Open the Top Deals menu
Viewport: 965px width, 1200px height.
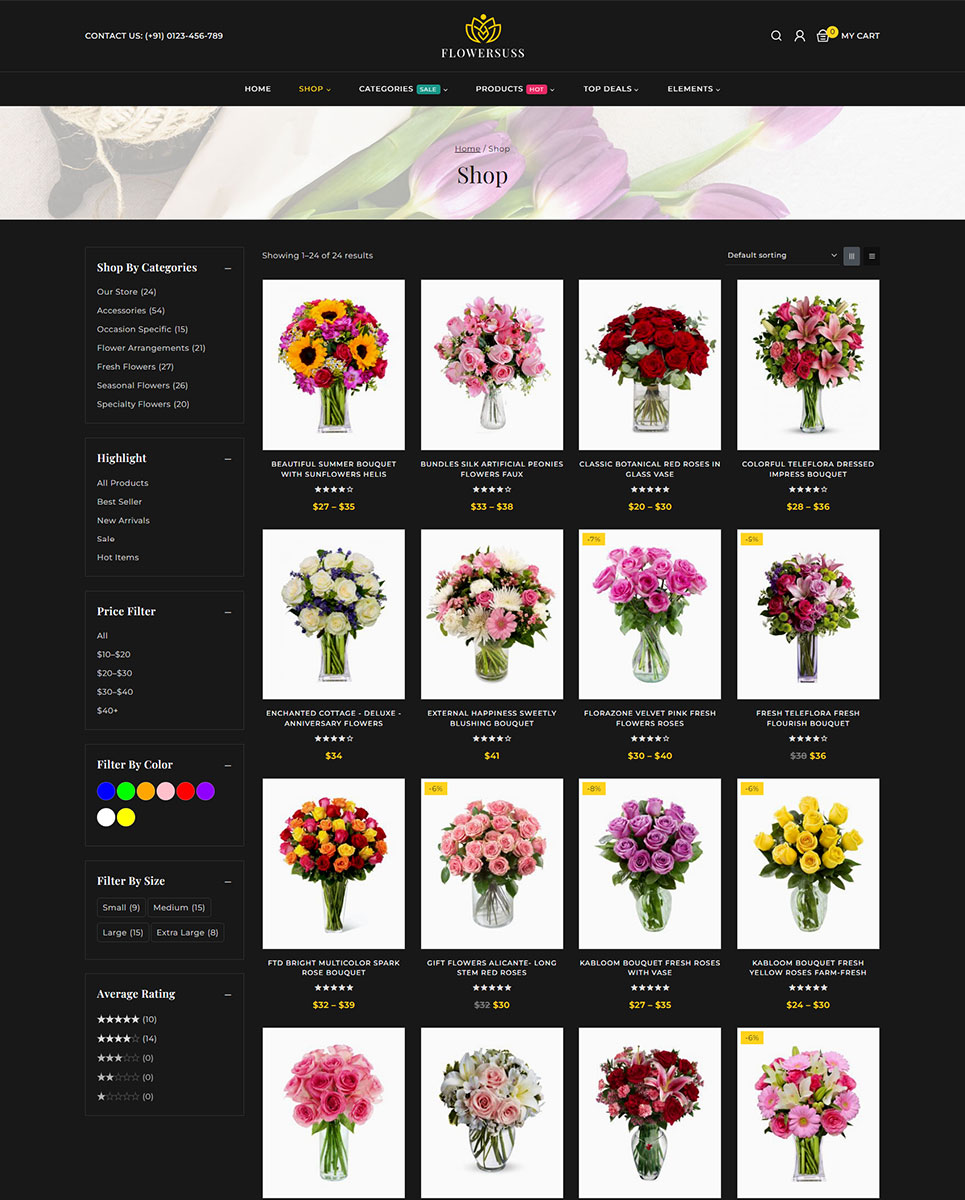pyautogui.click(x=610, y=89)
